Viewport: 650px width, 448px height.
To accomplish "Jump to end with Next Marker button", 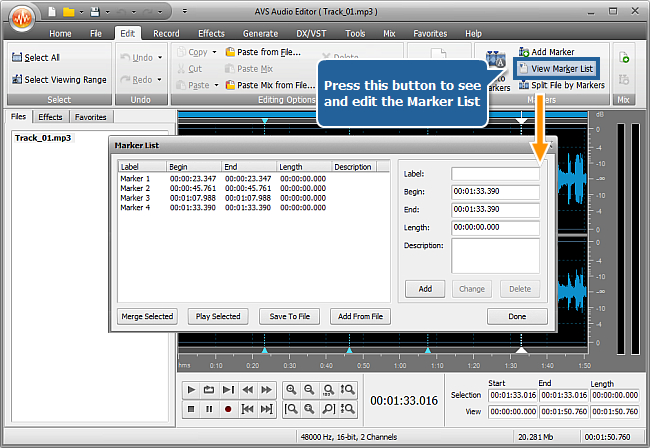I will 266,409.
